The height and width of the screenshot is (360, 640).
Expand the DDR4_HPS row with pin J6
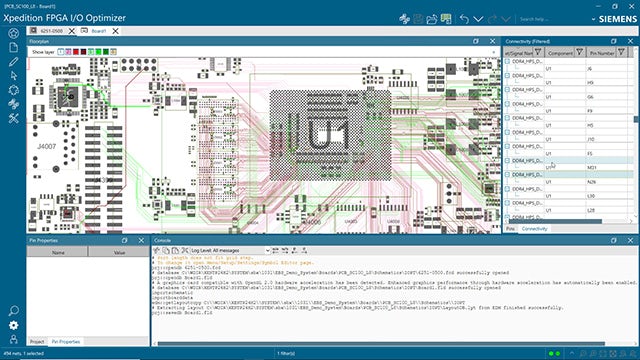click(507, 61)
